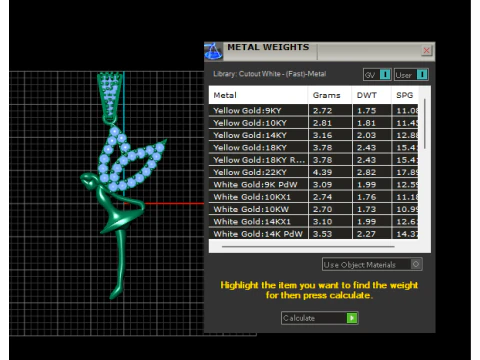The height and width of the screenshot is (360, 480).
Task: Sort by the SPG column header
Action: click(405, 95)
